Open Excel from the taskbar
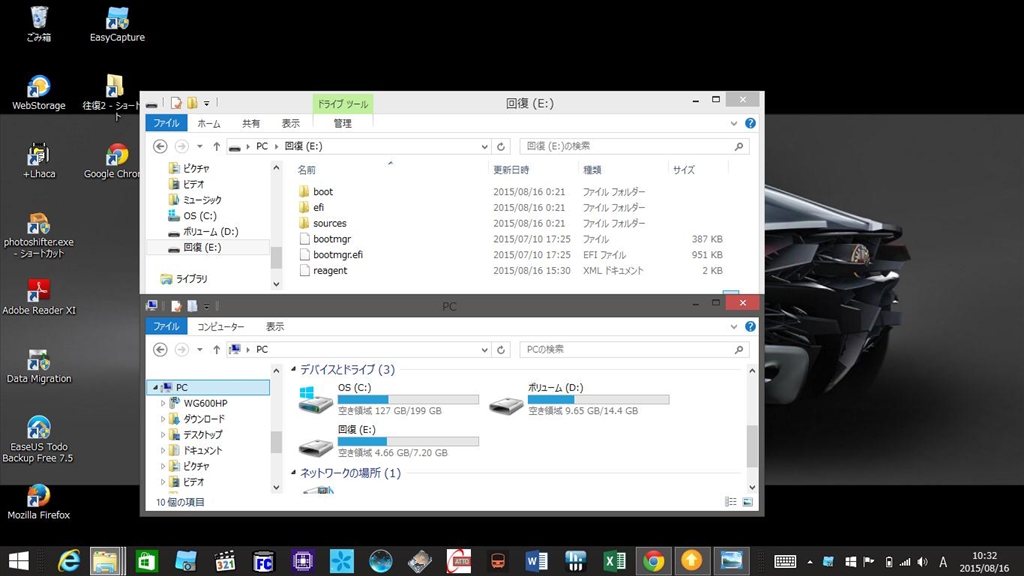The width and height of the screenshot is (1024, 576). 614,561
